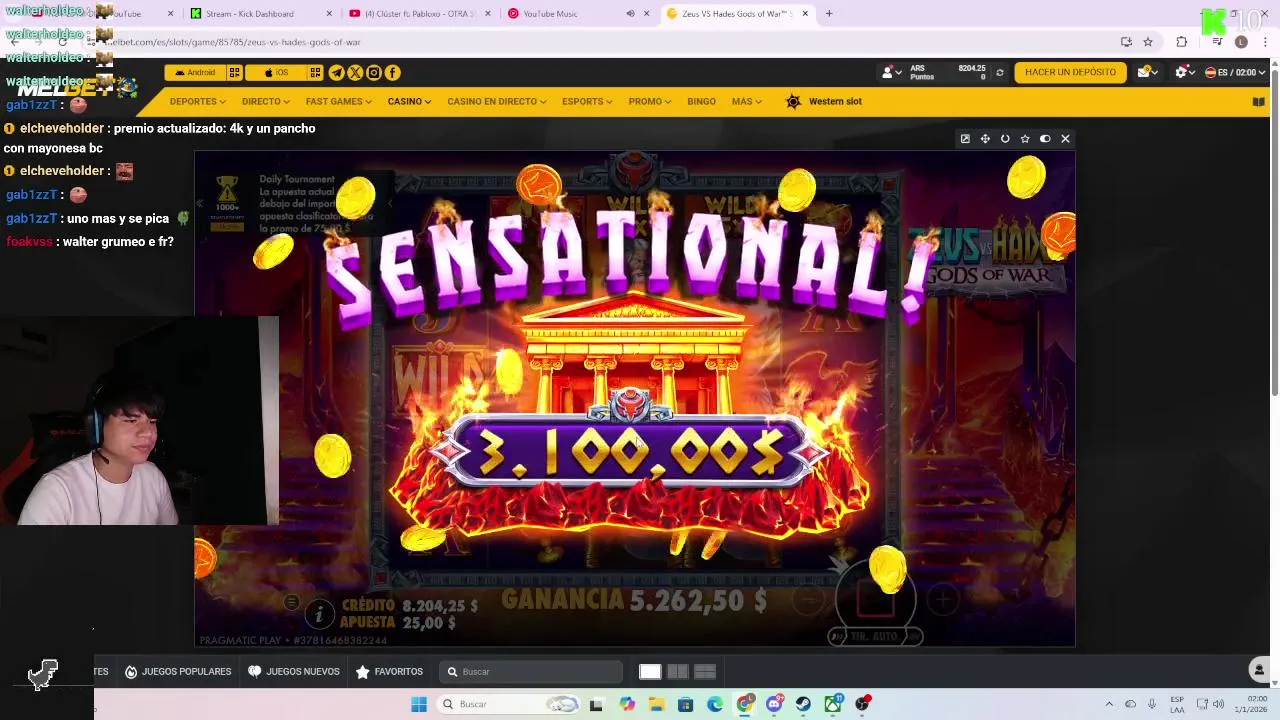Select single-game layout view
Screen dimensions: 1280x720
pyautogui.click(x=650, y=672)
